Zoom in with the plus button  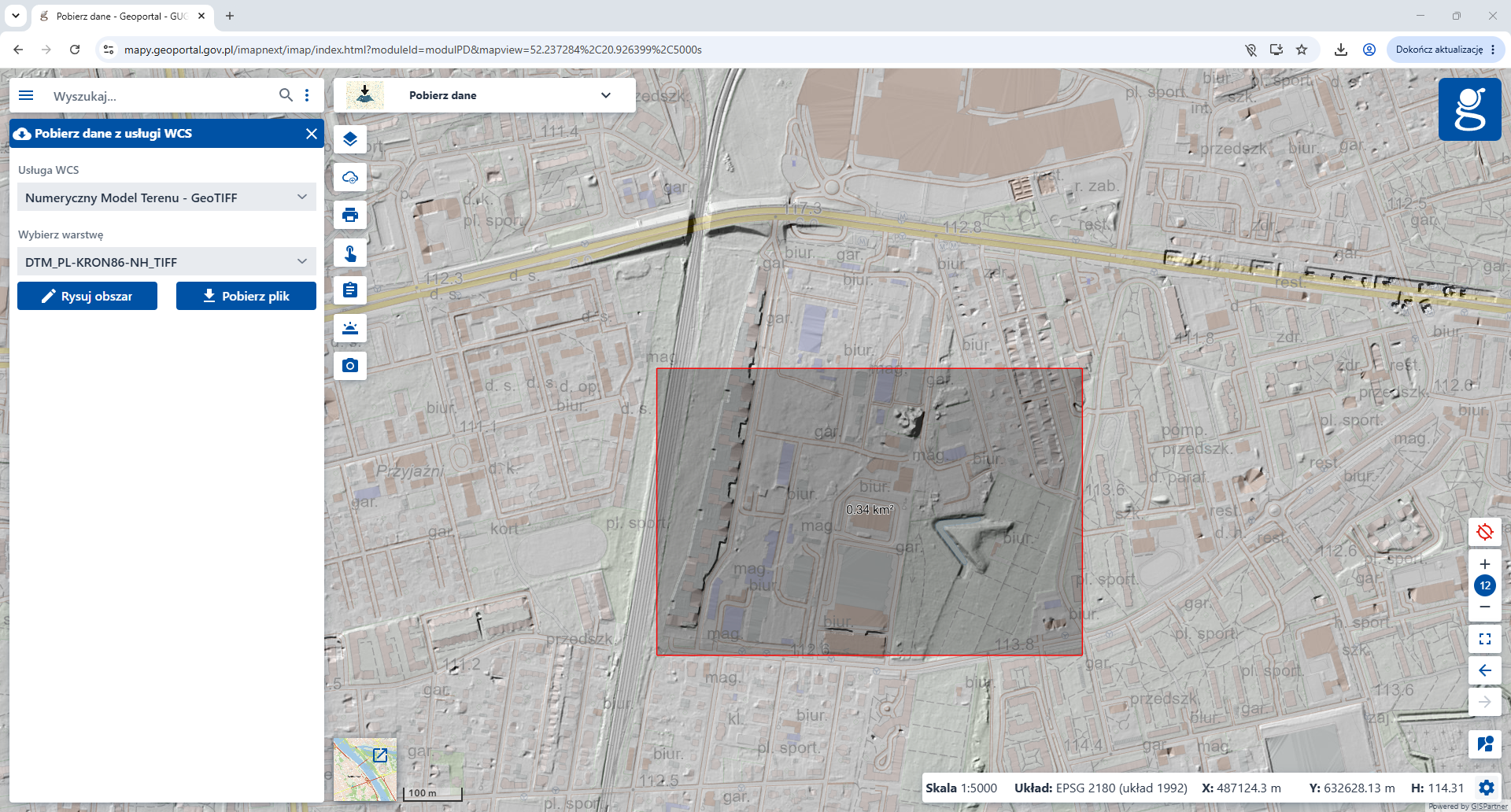coord(1485,564)
